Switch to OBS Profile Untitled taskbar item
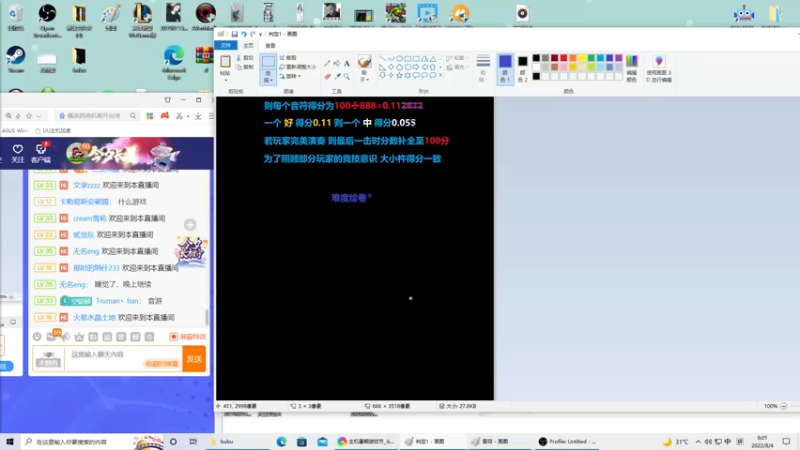Screen dimensions: 800x450 pos(567,442)
